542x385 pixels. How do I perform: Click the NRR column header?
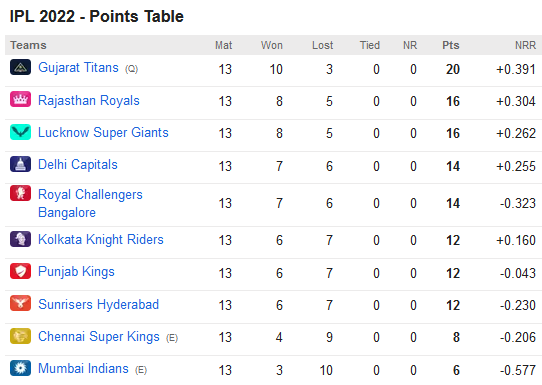[x=525, y=45]
